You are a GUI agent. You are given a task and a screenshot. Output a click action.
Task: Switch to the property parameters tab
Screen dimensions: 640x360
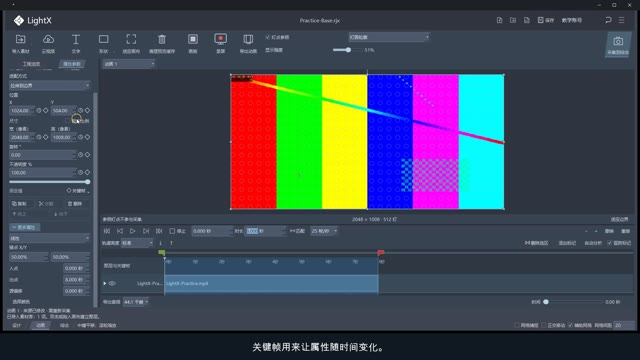[x=72, y=64]
